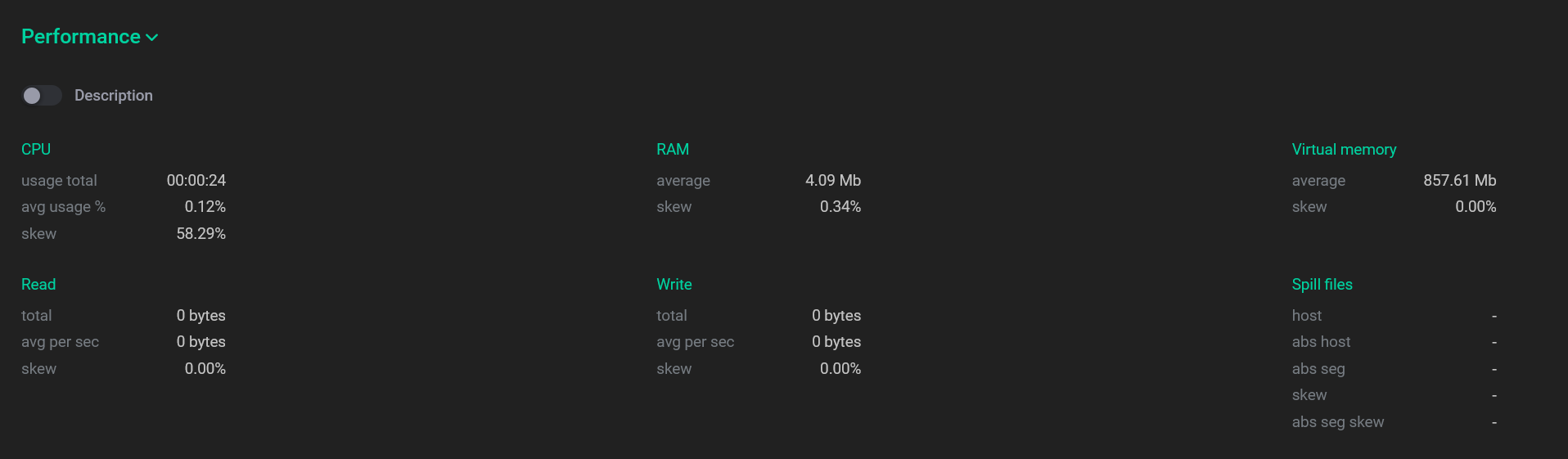Click the Description label
The image size is (1568, 459).
(114, 96)
